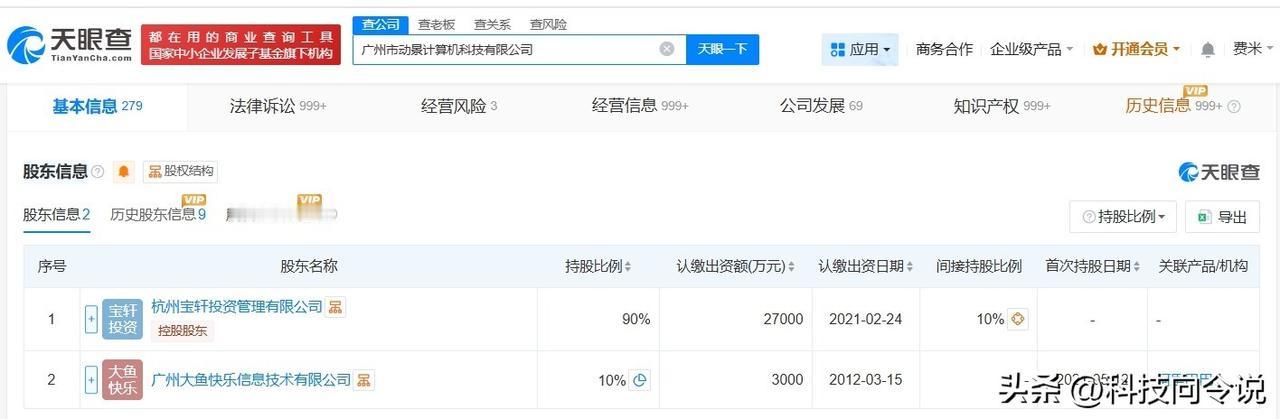The image size is (1280, 419).
Task: Click the indirect holding icon beside 10% in row 1
Action: click(1019, 319)
